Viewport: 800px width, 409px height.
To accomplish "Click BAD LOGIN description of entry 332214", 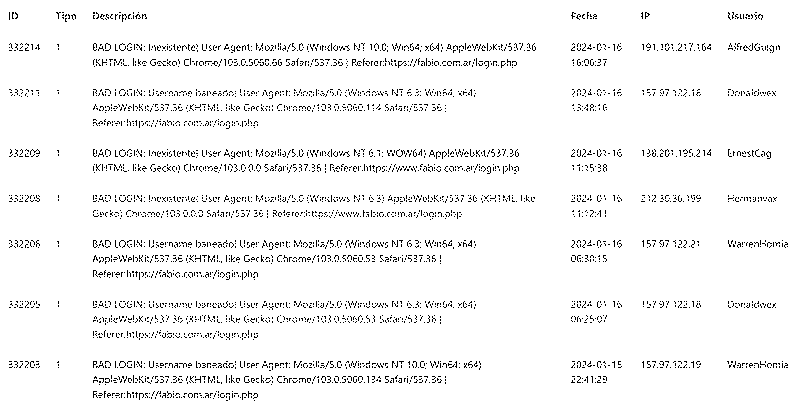I will click(314, 55).
